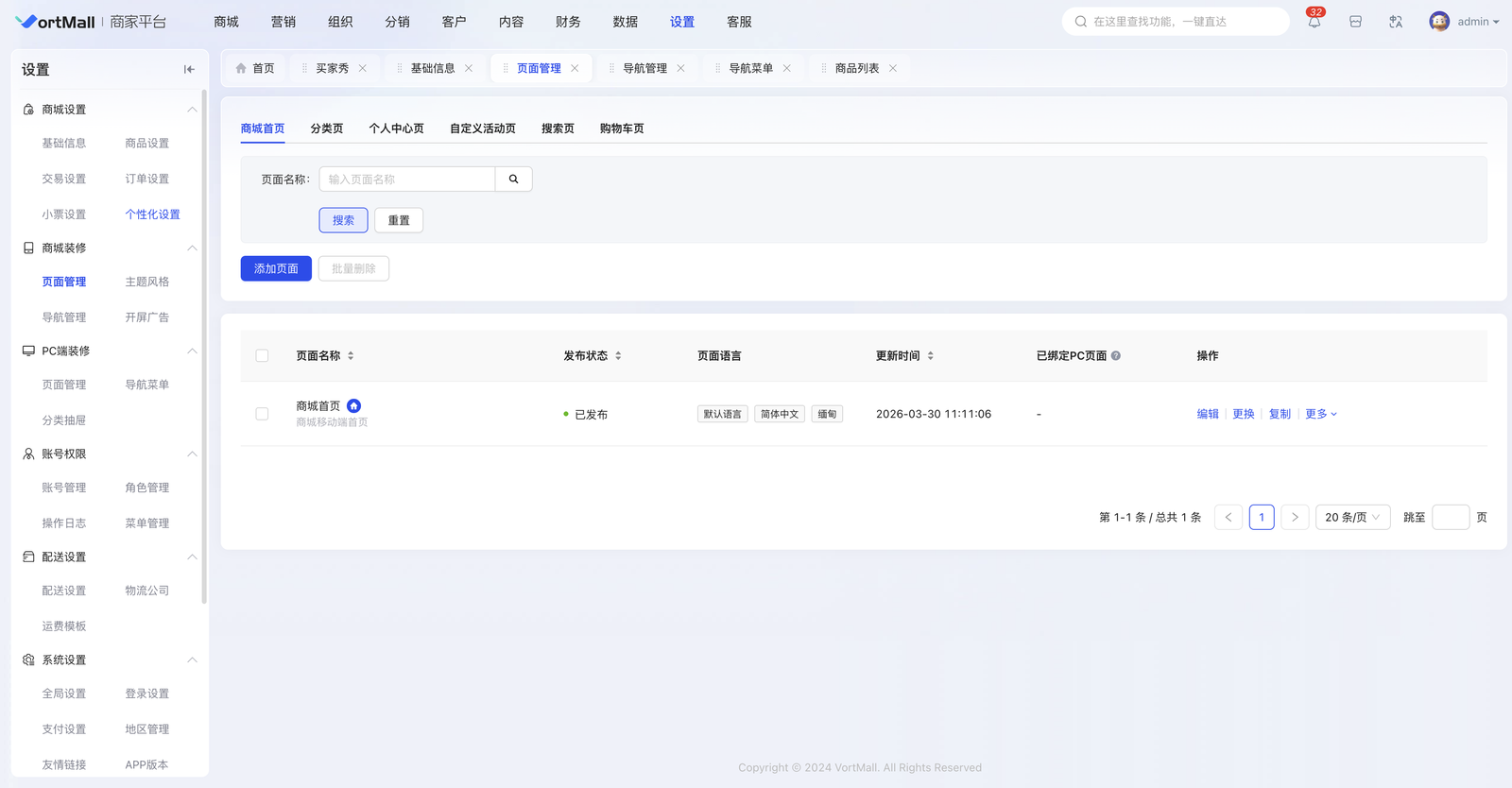Image resolution: width=1512 pixels, height=788 pixels.
Task: Close the 买家秀 tab with its X
Action: click(363, 68)
